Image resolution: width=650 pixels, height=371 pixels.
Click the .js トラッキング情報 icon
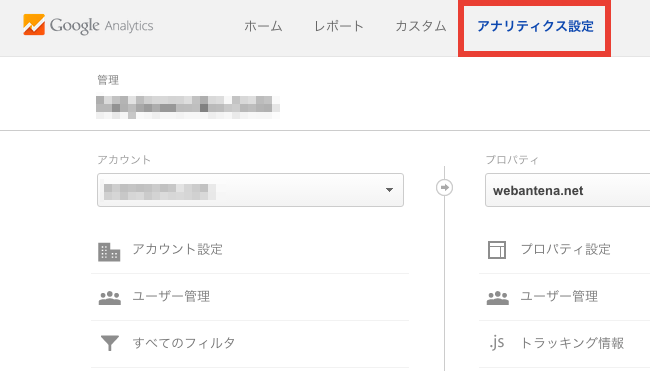tap(497, 342)
